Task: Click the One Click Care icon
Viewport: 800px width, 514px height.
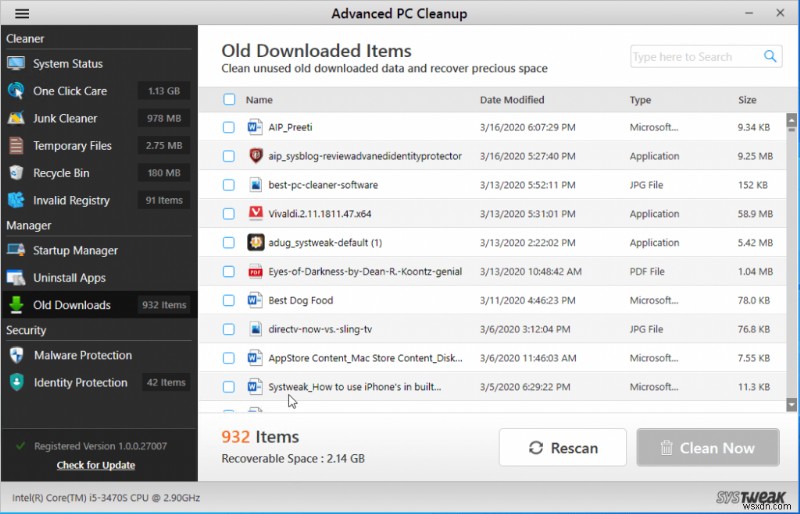Action: point(16,91)
